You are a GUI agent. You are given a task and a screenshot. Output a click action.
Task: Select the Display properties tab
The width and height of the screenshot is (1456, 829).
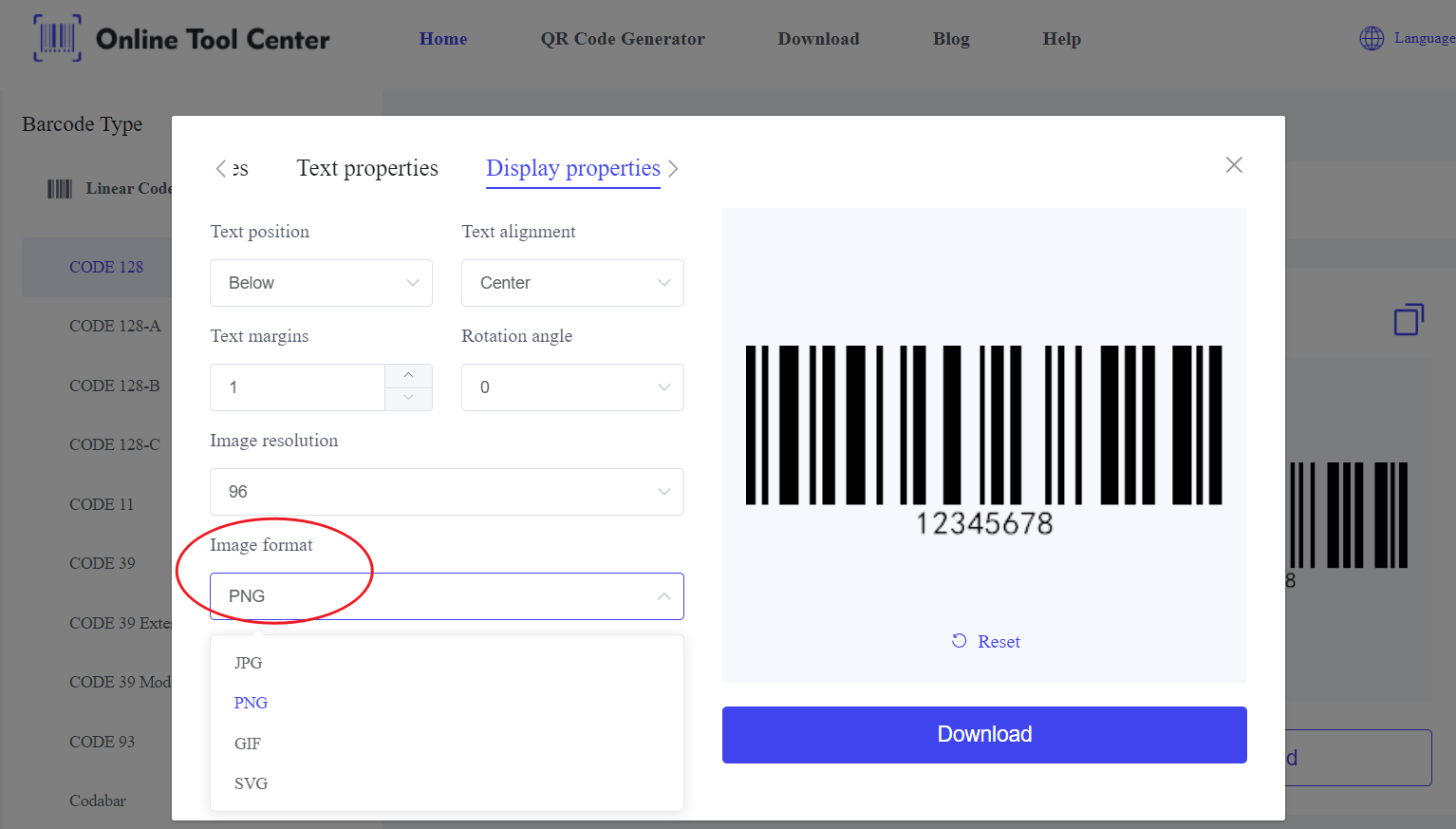pyautogui.click(x=573, y=168)
